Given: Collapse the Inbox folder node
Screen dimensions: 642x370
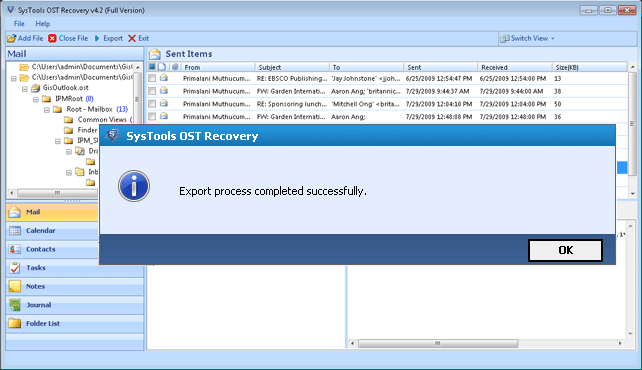Looking at the screenshot, I should tap(69, 172).
